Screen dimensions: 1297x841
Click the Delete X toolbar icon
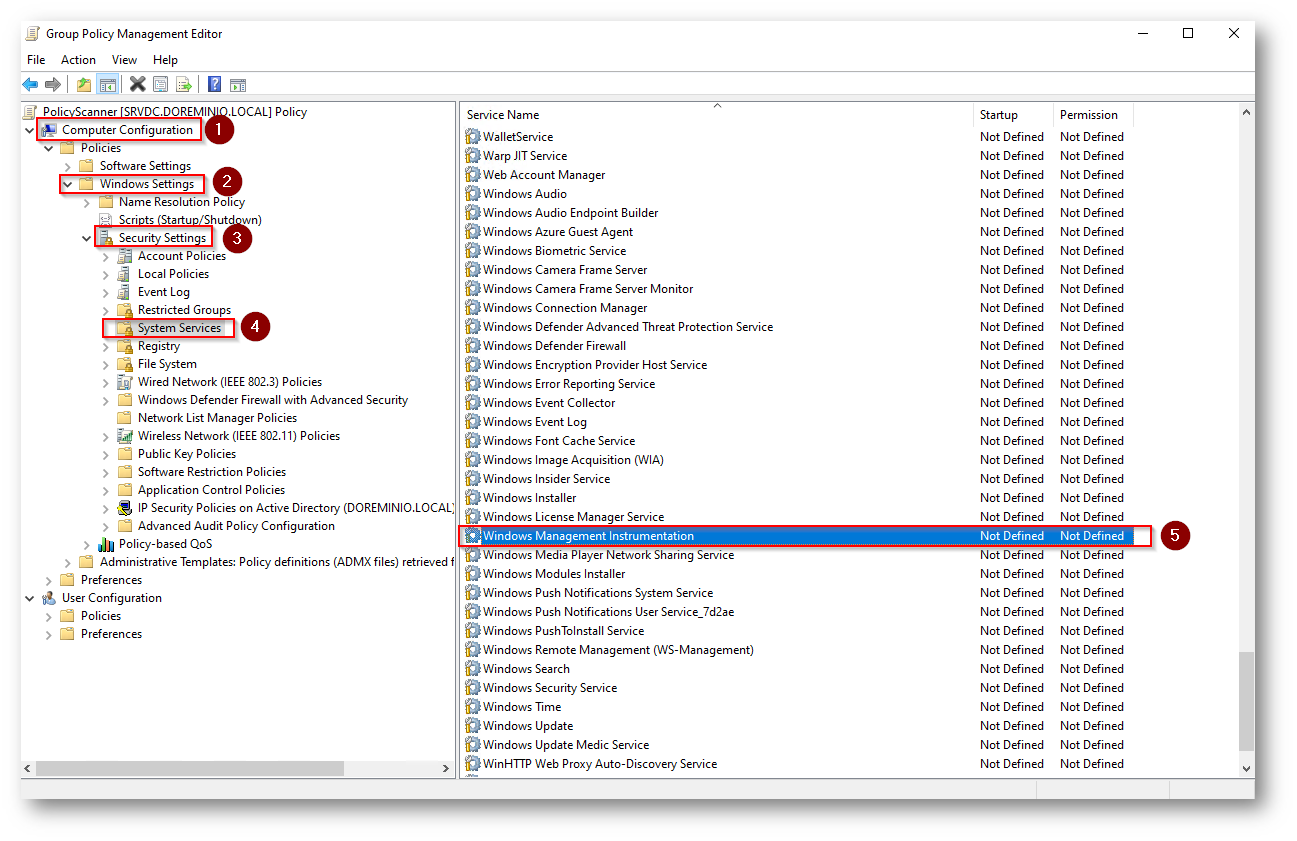pyautogui.click(x=138, y=85)
